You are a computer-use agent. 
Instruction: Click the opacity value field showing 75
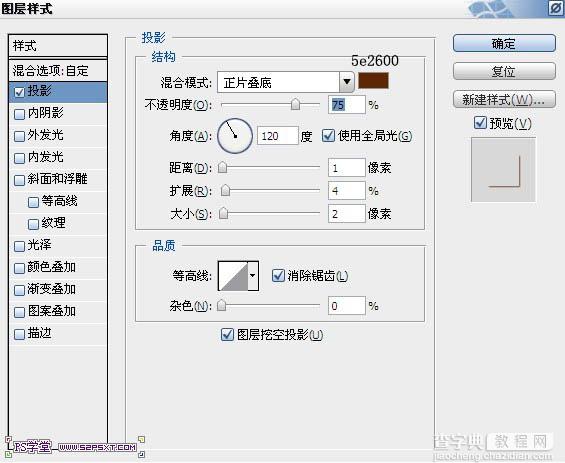coord(347,105)
